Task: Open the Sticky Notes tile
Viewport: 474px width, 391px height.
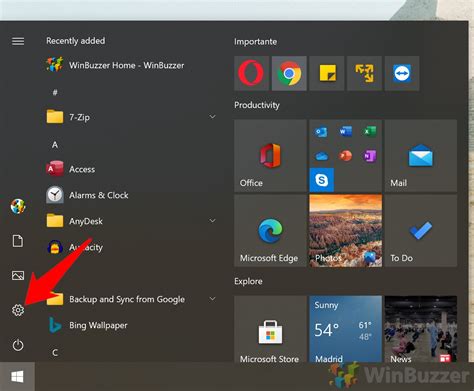Action: [x=327, y=73]
